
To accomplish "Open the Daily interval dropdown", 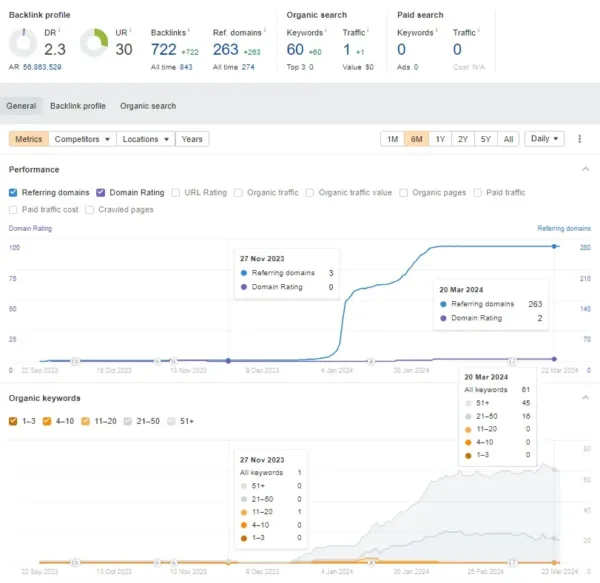I will point(544,139).
